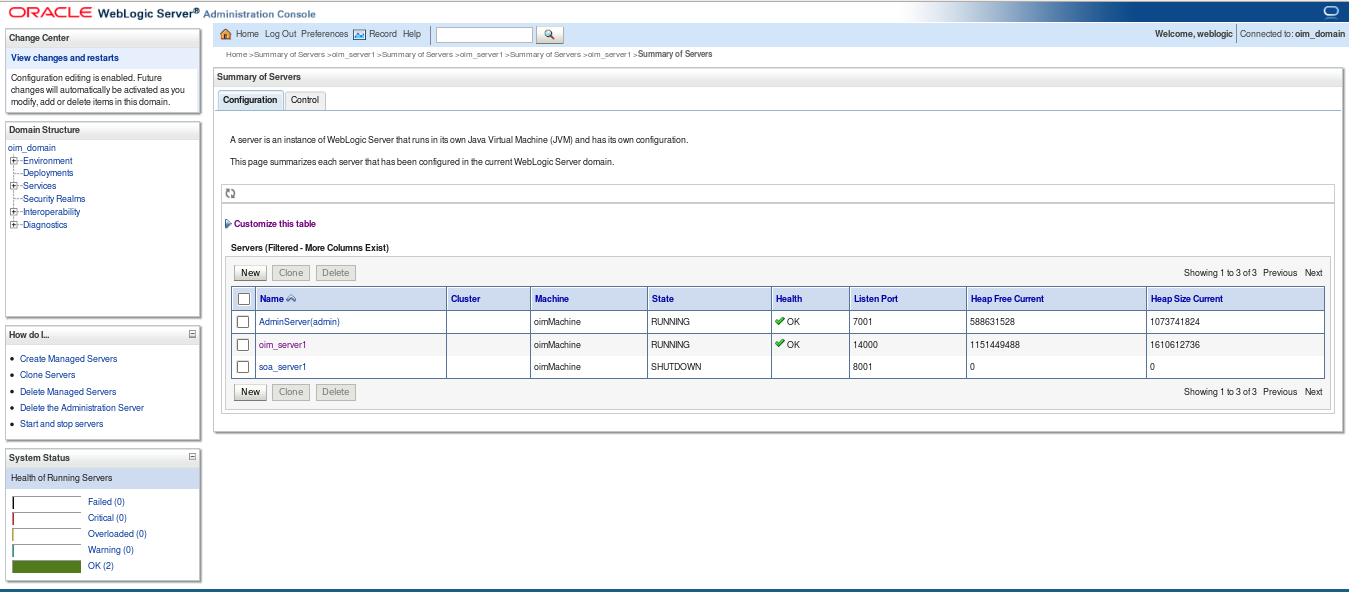Expand the Services tree node

[12, 185]
